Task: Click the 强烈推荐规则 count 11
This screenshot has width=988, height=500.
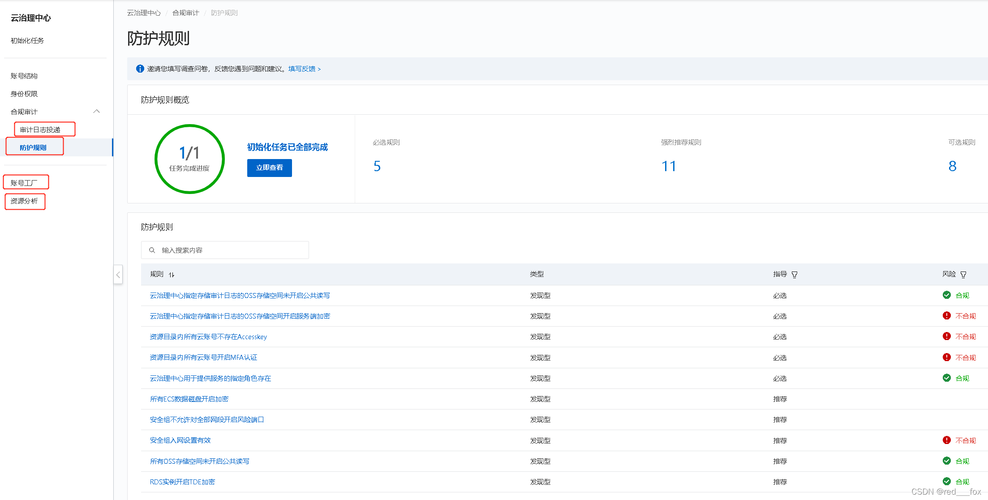Action: (669, 166)
